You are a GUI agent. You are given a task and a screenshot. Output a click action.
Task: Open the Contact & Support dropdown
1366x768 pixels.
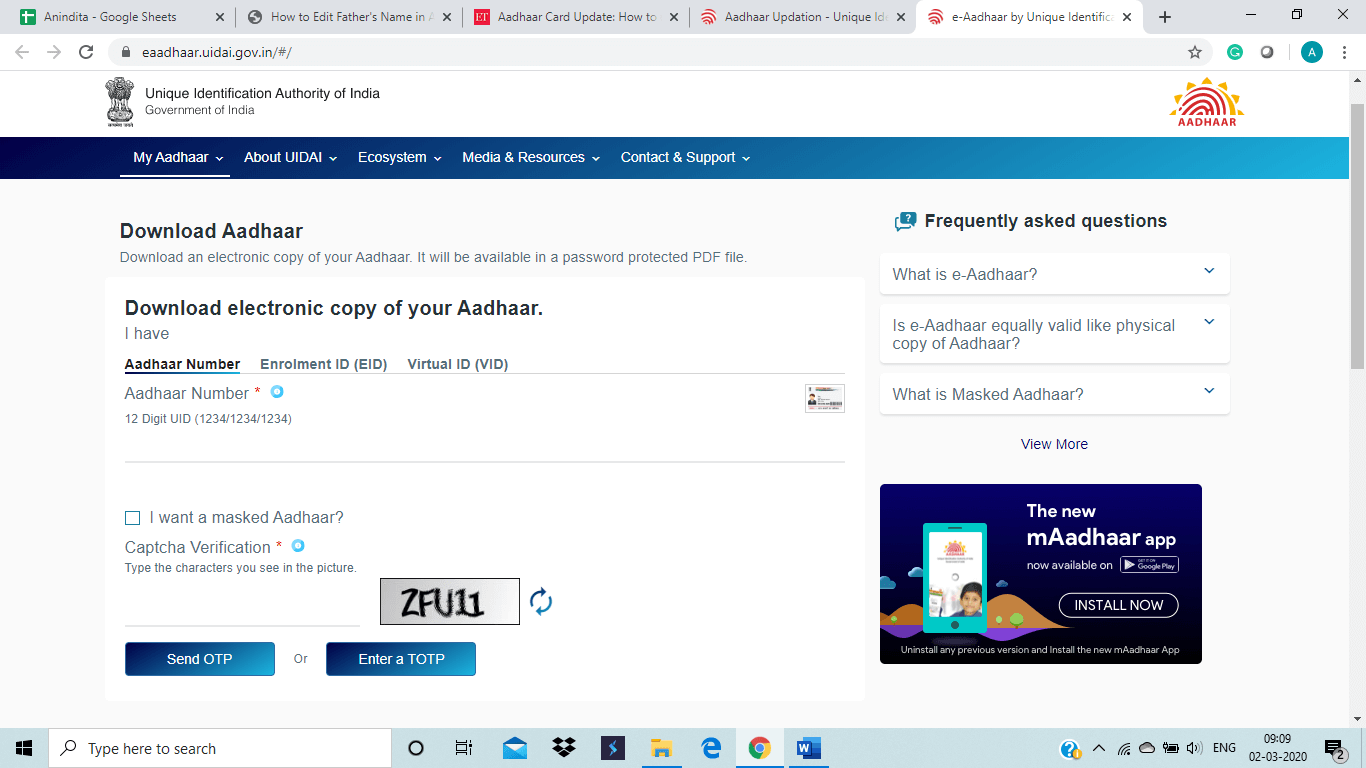pyautogui.click(x=685, y=157)
